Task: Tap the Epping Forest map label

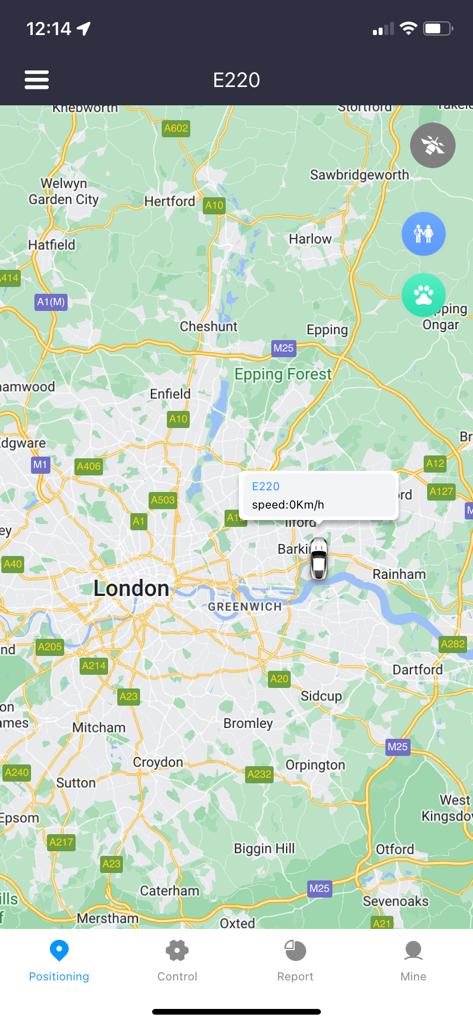Action: click(283, 374)
